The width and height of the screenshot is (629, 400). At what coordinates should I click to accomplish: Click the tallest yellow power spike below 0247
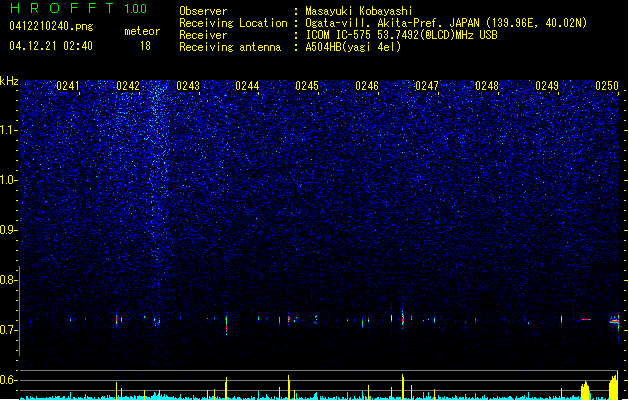pos(403,386)
